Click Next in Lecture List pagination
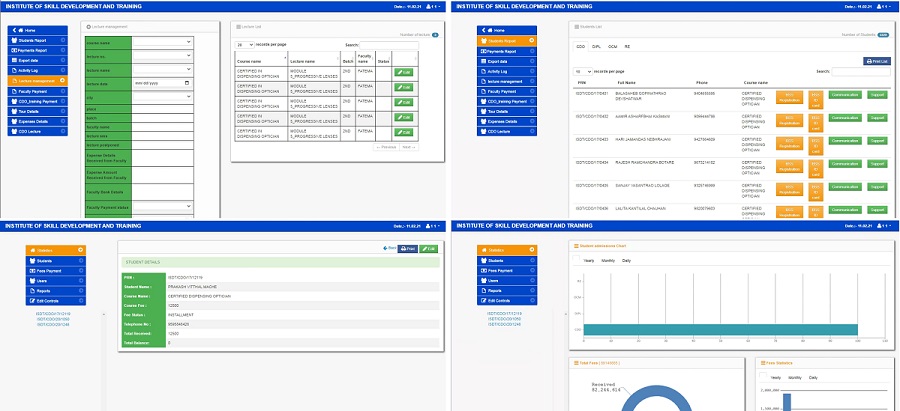The width and height of the screenshot is (900, 411). [409, 147]
